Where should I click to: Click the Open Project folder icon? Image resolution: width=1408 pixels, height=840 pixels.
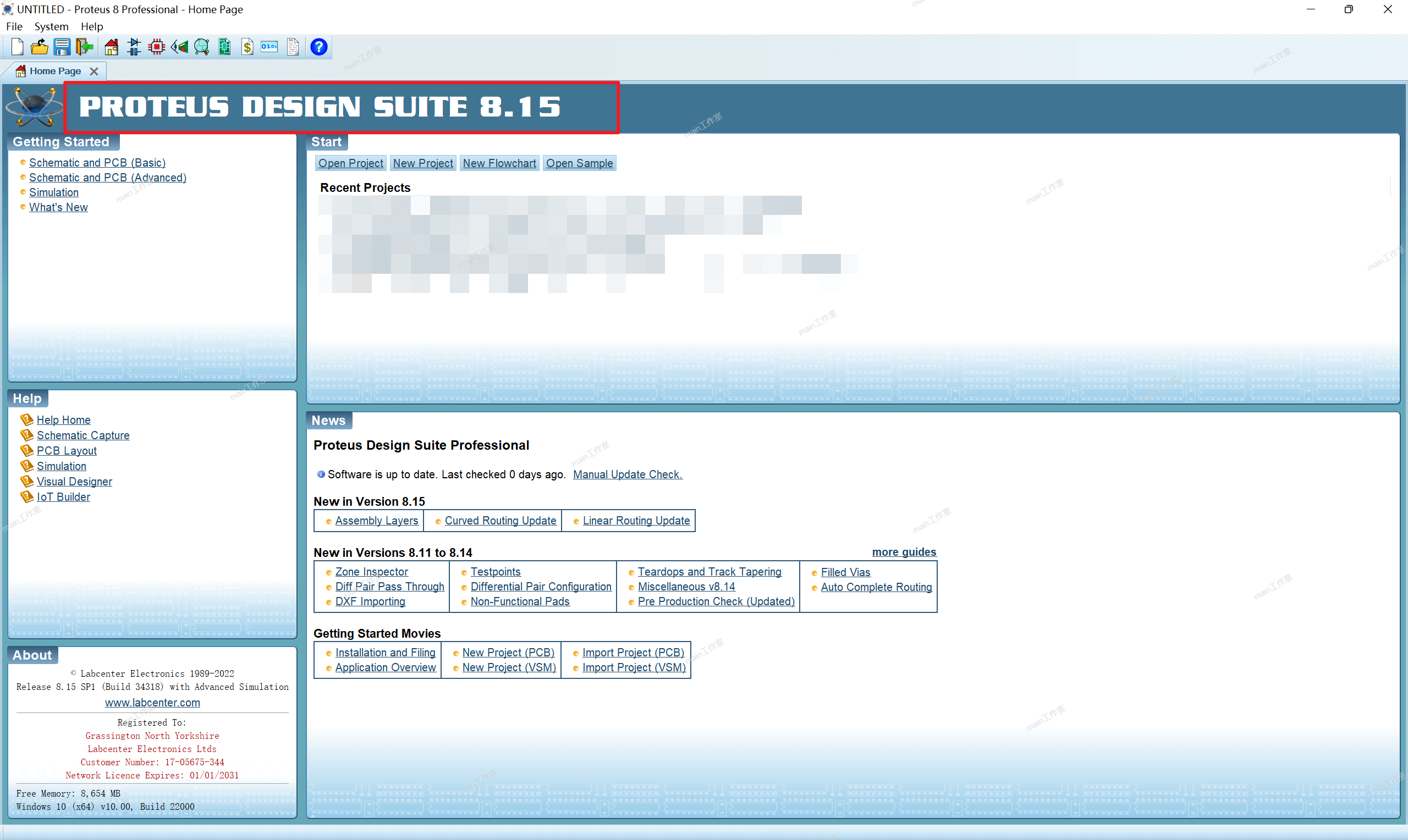point(39,47)
